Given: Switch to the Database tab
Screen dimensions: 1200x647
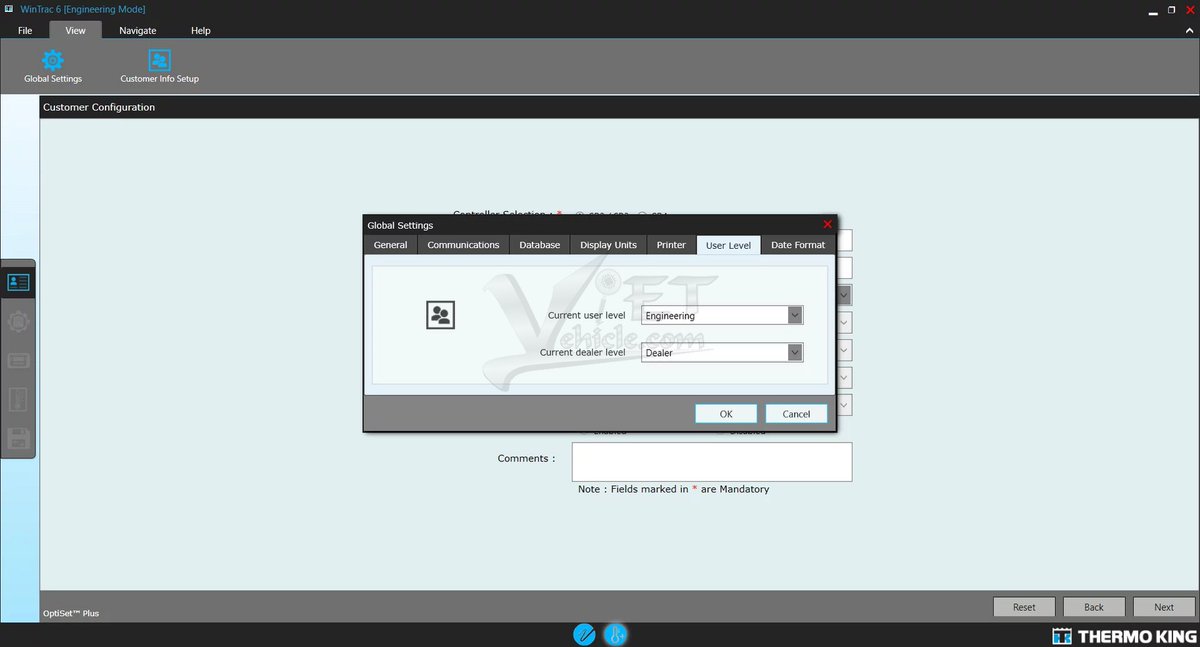Looking at the screenshot, I should tap(540, 245).
